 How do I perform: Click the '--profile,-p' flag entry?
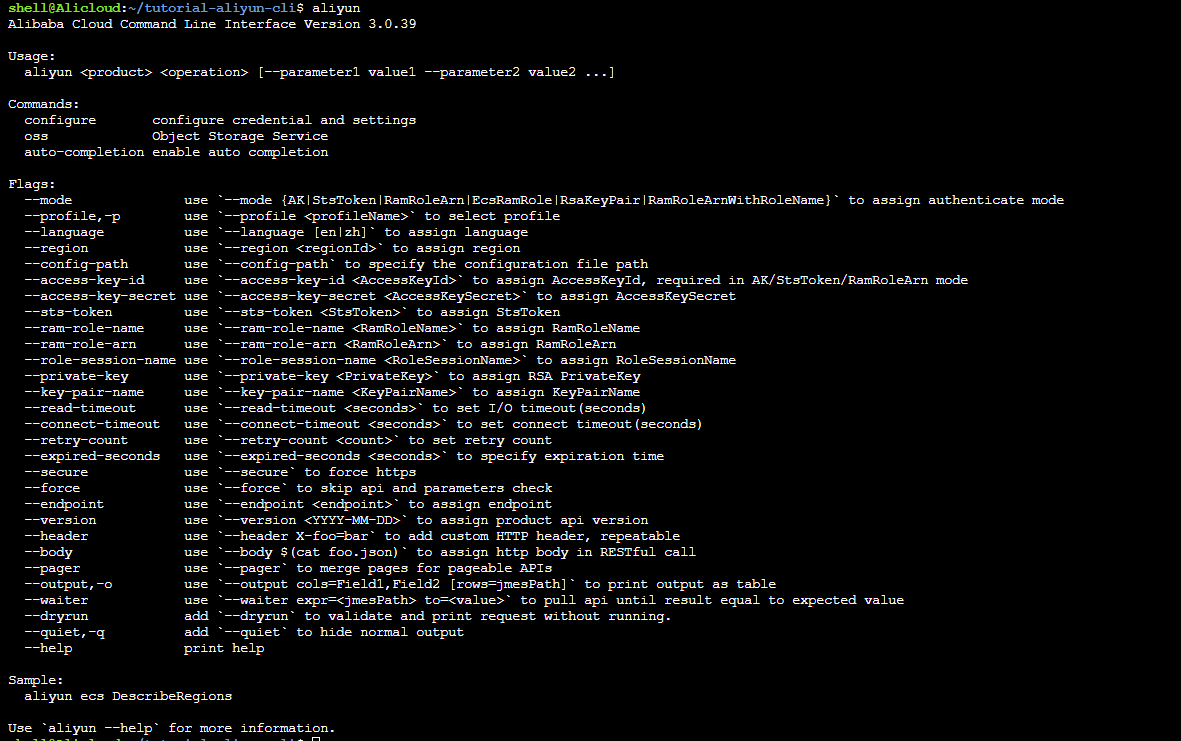point(72,216)
